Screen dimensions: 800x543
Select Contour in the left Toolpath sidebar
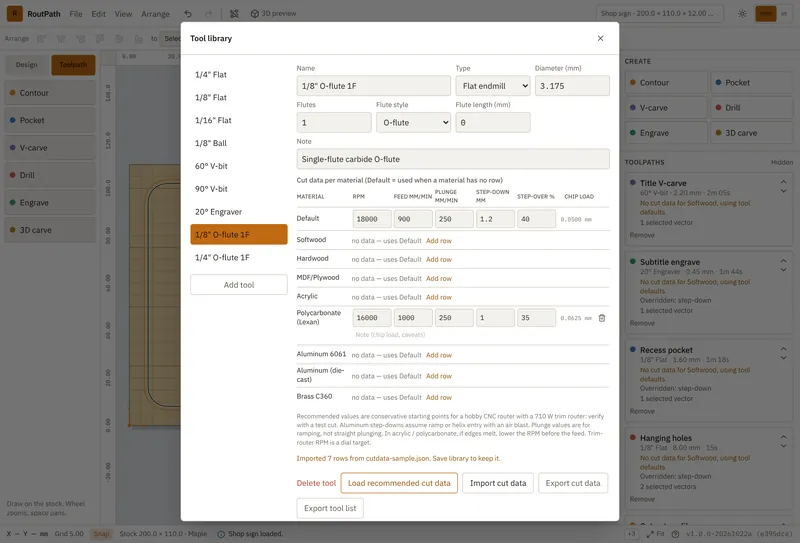(x=50, y=93)
